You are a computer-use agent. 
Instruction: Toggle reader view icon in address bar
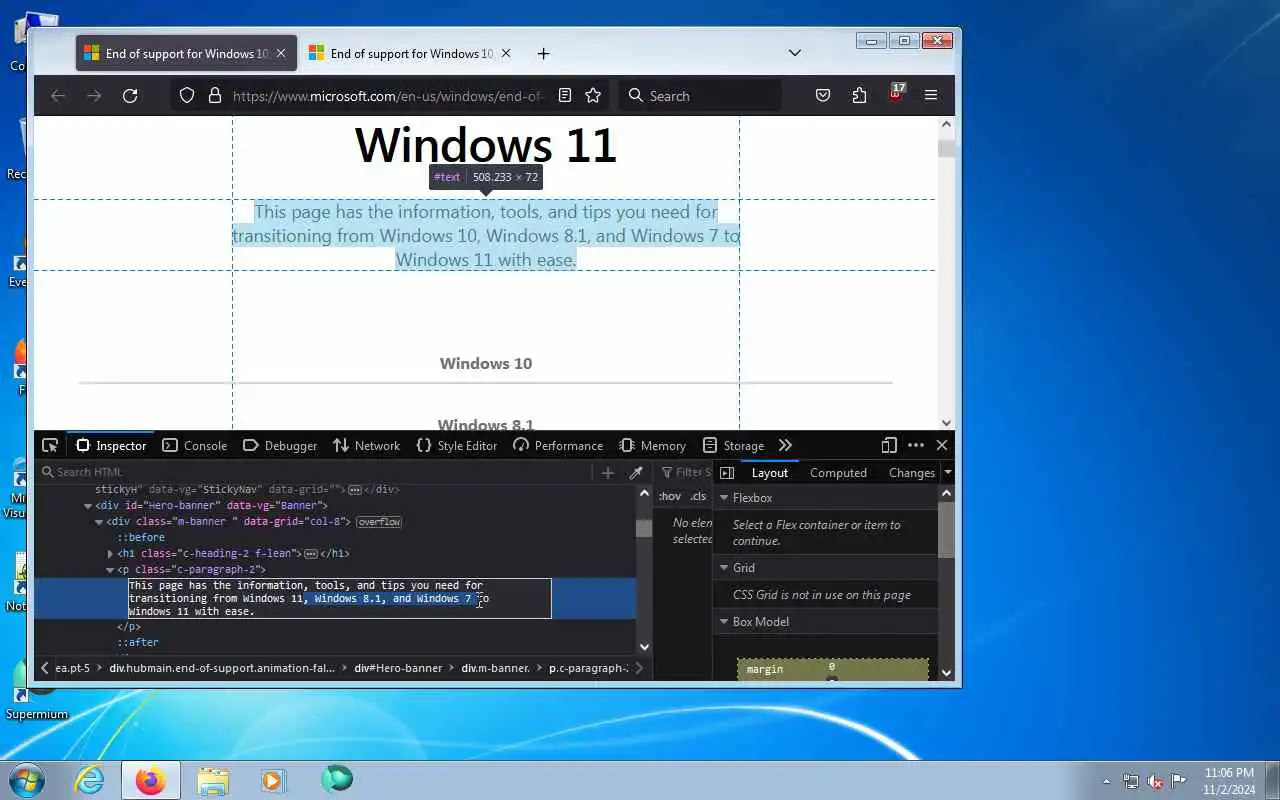[x=565, y=96]
